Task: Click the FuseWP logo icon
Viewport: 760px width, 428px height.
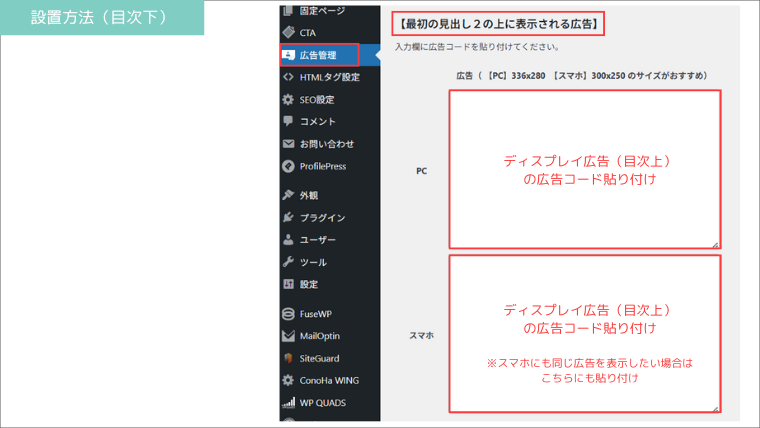Action: coord(288,314)
